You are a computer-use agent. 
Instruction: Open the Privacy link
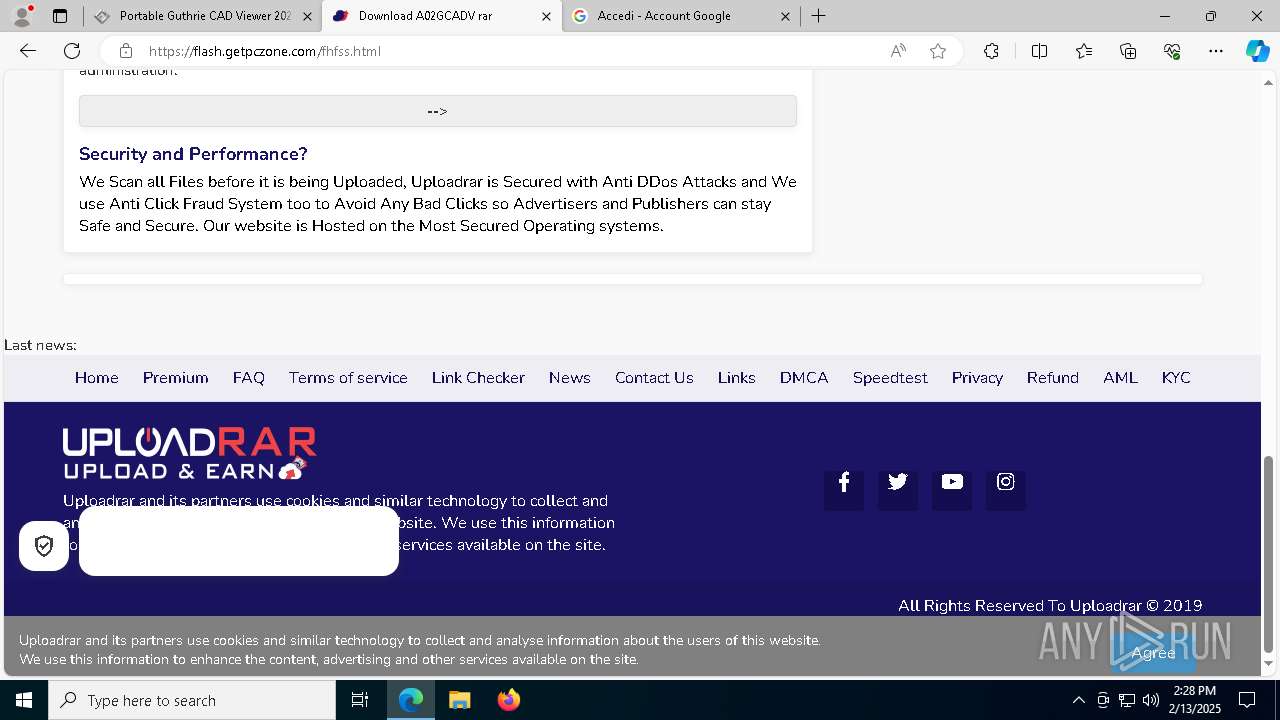click(x=977, y=378)
